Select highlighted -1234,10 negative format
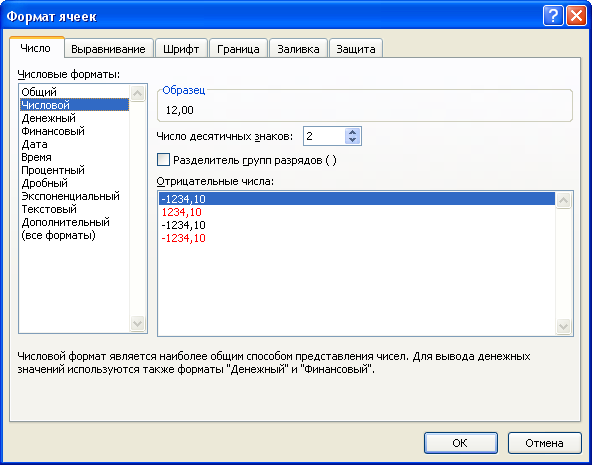 pos(357,199)
